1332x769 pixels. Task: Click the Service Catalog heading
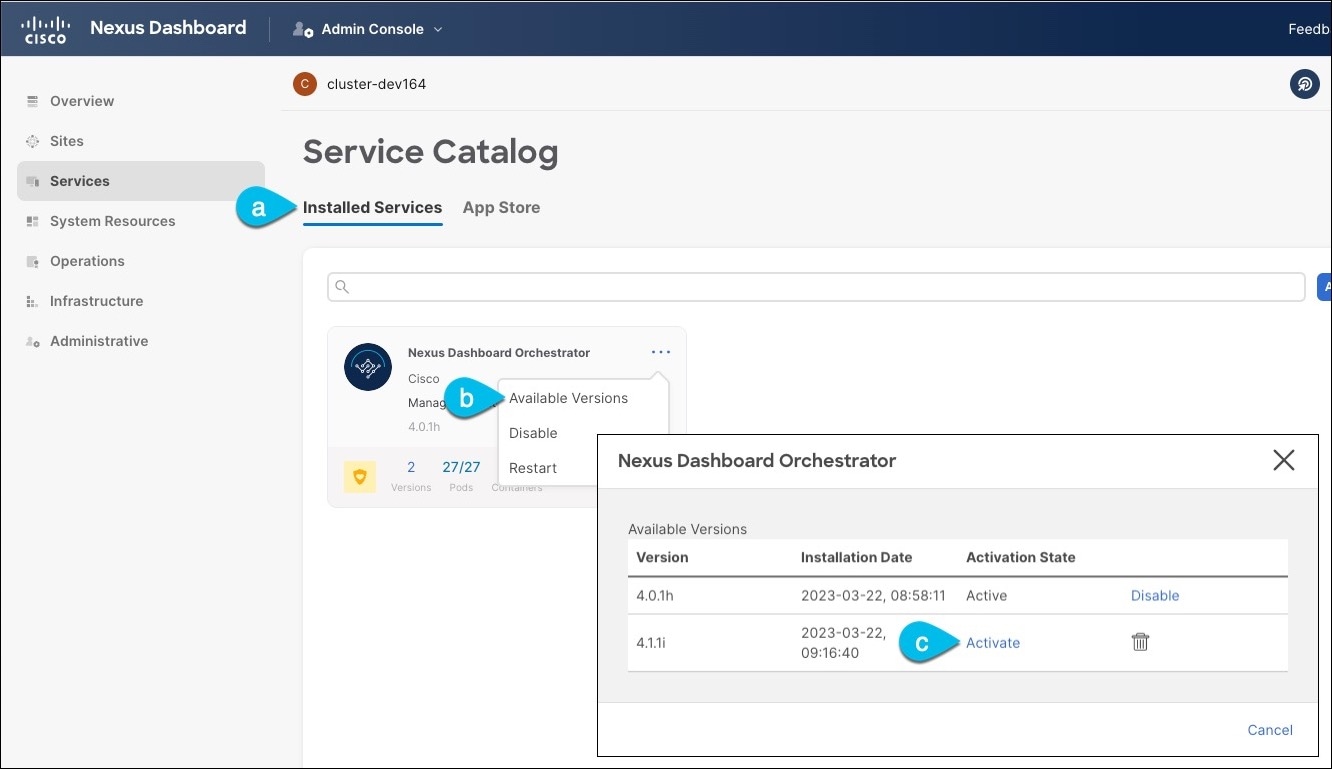click(430, 152)
